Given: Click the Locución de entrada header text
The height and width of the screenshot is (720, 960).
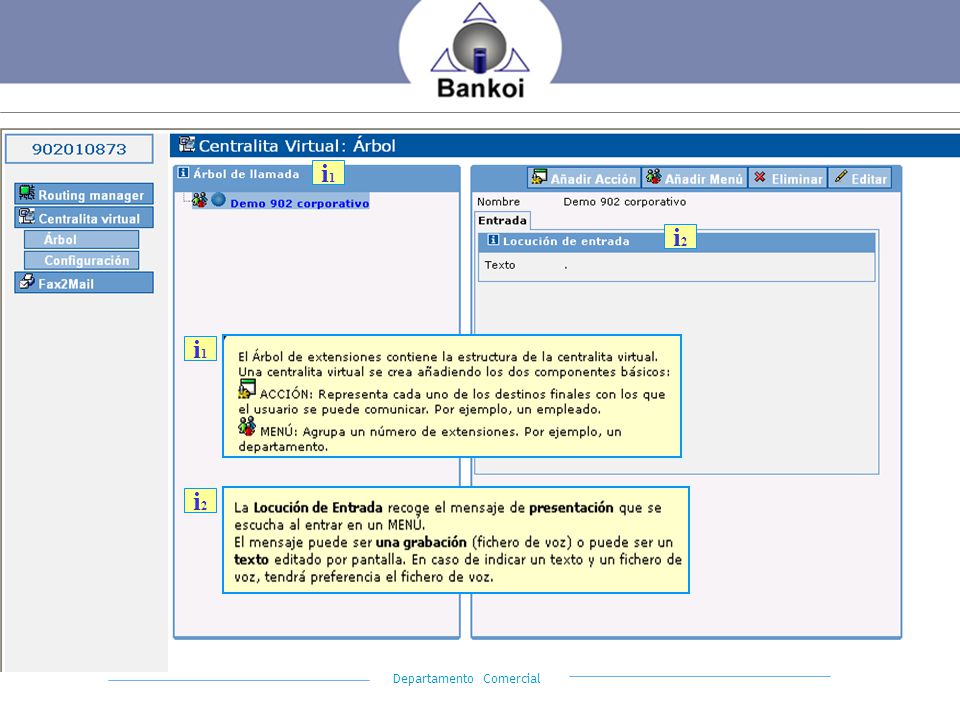Looking at the screenshot, I should [x=566, y=241].
